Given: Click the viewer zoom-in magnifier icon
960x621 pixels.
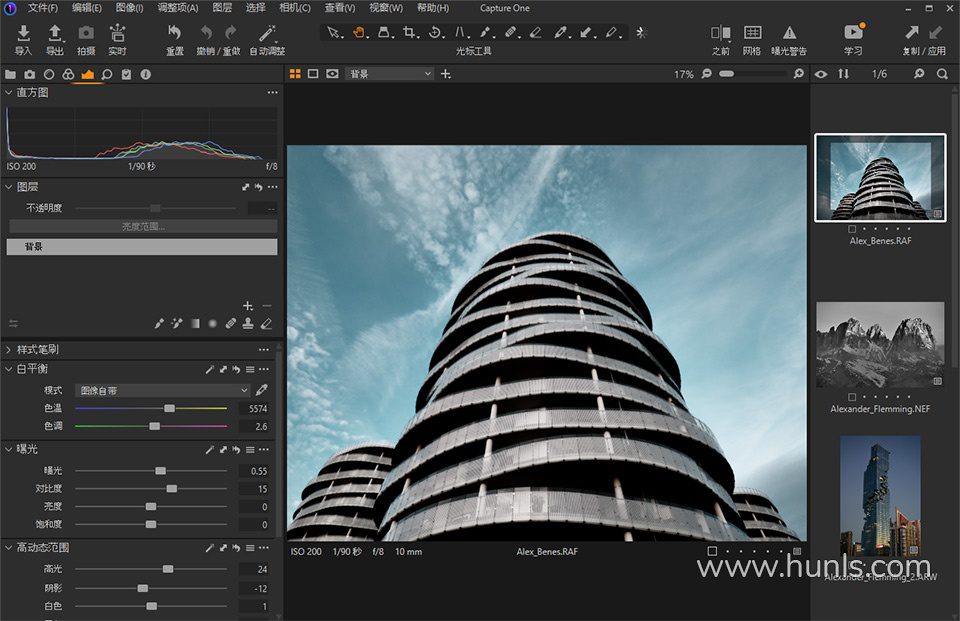Looking at the screenshot, I should click(x=798, y=73).
